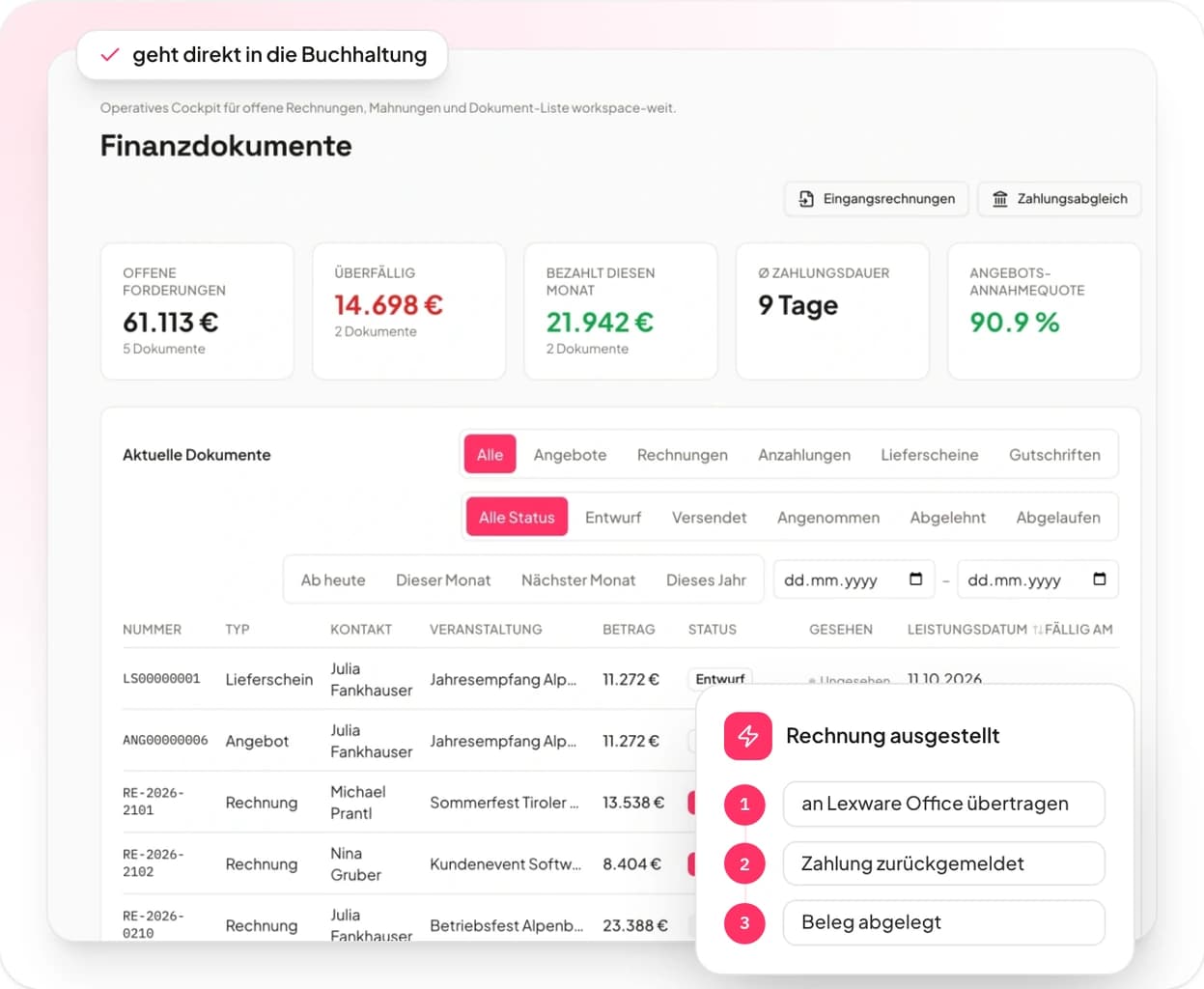
Task: Open Zahlungsdauer 9 Tage card
Action: (832, 311)
